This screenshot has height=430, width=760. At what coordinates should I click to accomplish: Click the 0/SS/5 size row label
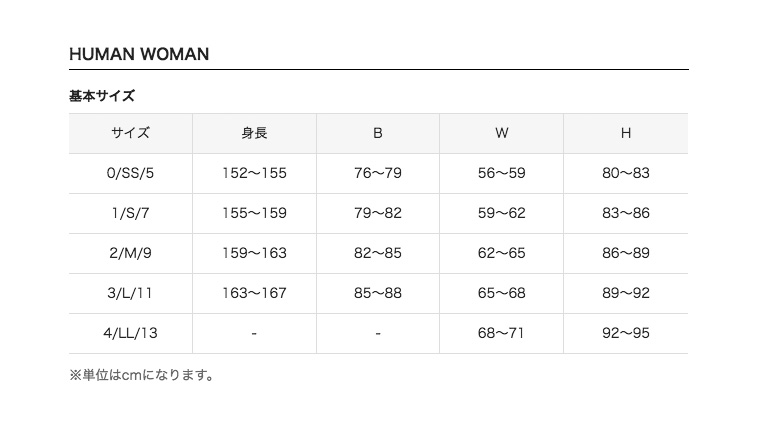(130, 173)
